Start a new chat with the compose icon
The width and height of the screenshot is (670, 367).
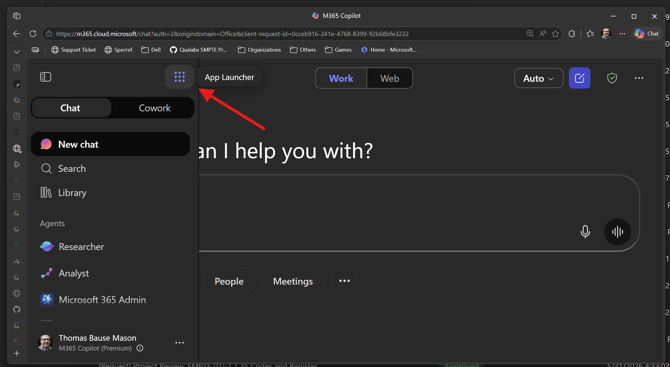[x=579, y=78]
